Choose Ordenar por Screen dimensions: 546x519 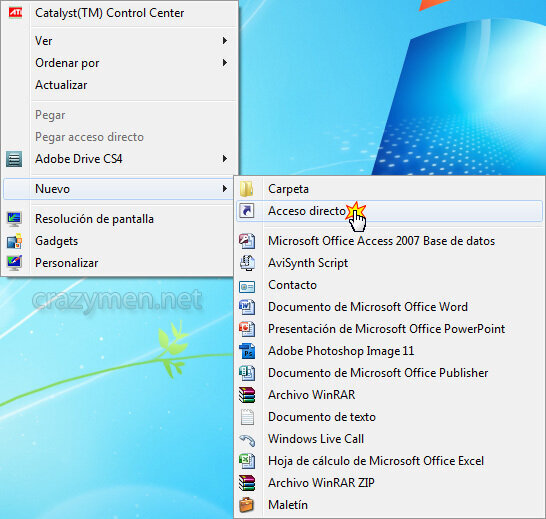coord(120,63)
